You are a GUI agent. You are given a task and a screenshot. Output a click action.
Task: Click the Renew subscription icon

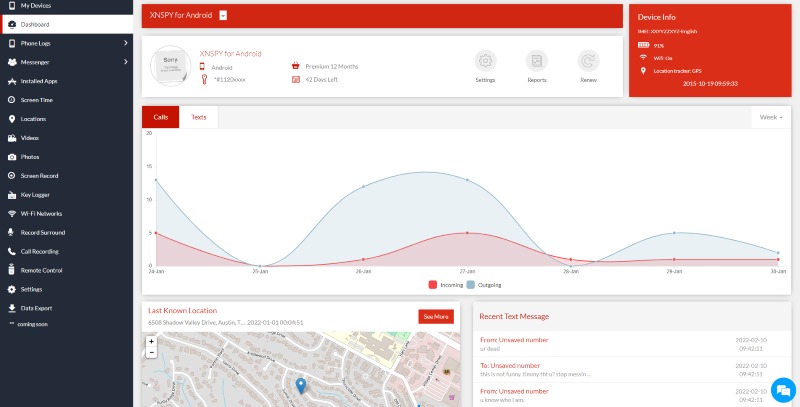click(x=589, y=60)
